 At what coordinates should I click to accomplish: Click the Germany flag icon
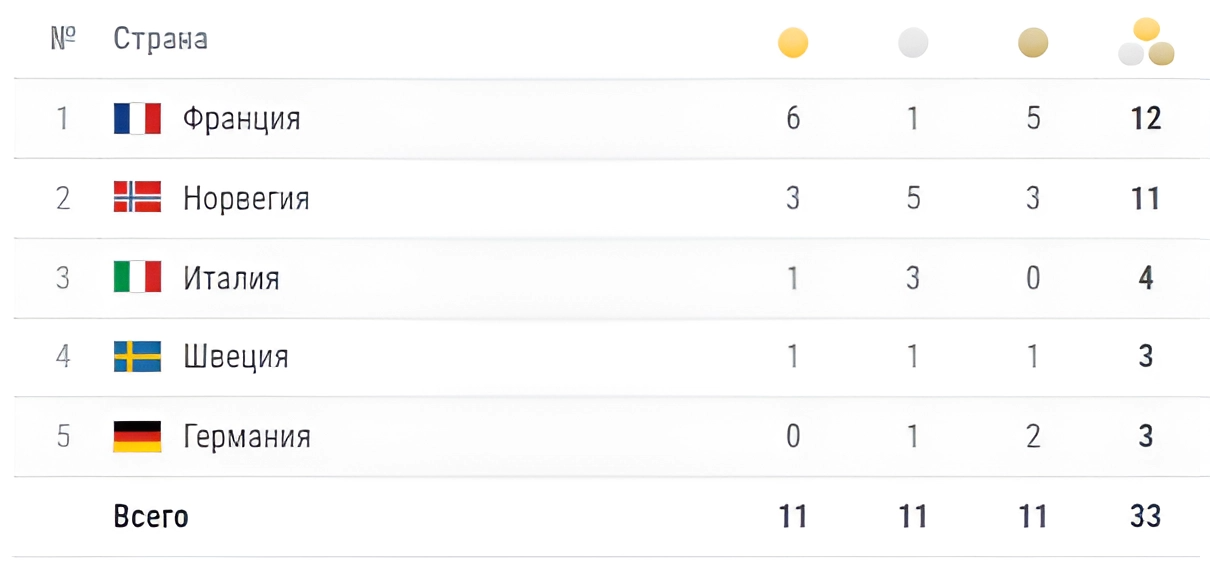click(x=137, y=437)
